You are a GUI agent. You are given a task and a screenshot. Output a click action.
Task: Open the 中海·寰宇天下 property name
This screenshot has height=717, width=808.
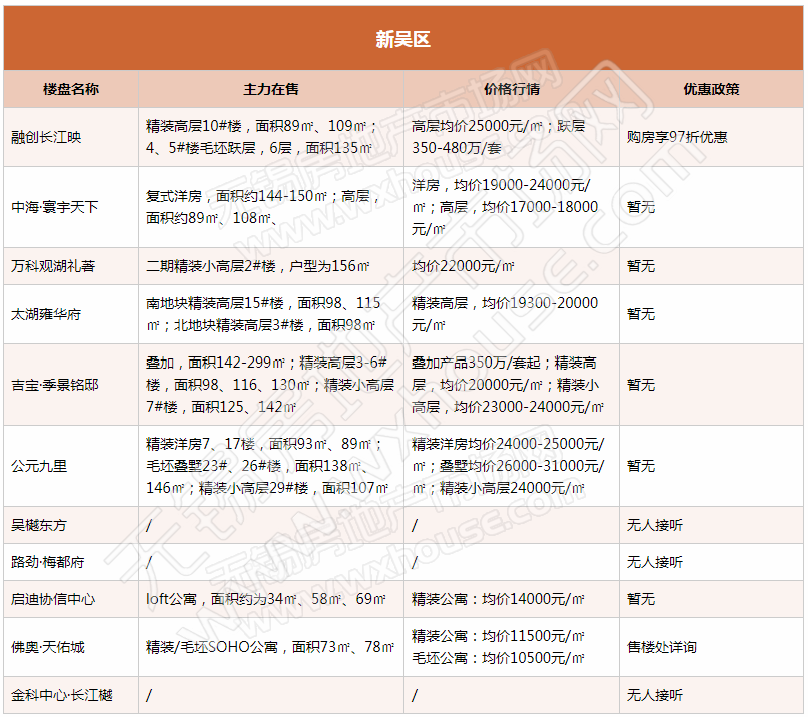(54, 207)
